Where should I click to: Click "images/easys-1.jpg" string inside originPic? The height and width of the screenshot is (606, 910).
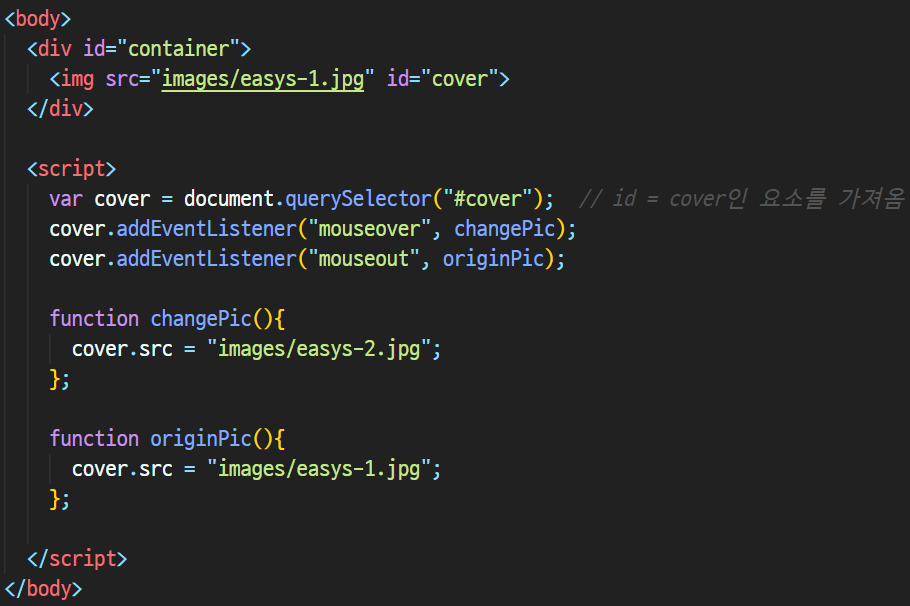319,469
